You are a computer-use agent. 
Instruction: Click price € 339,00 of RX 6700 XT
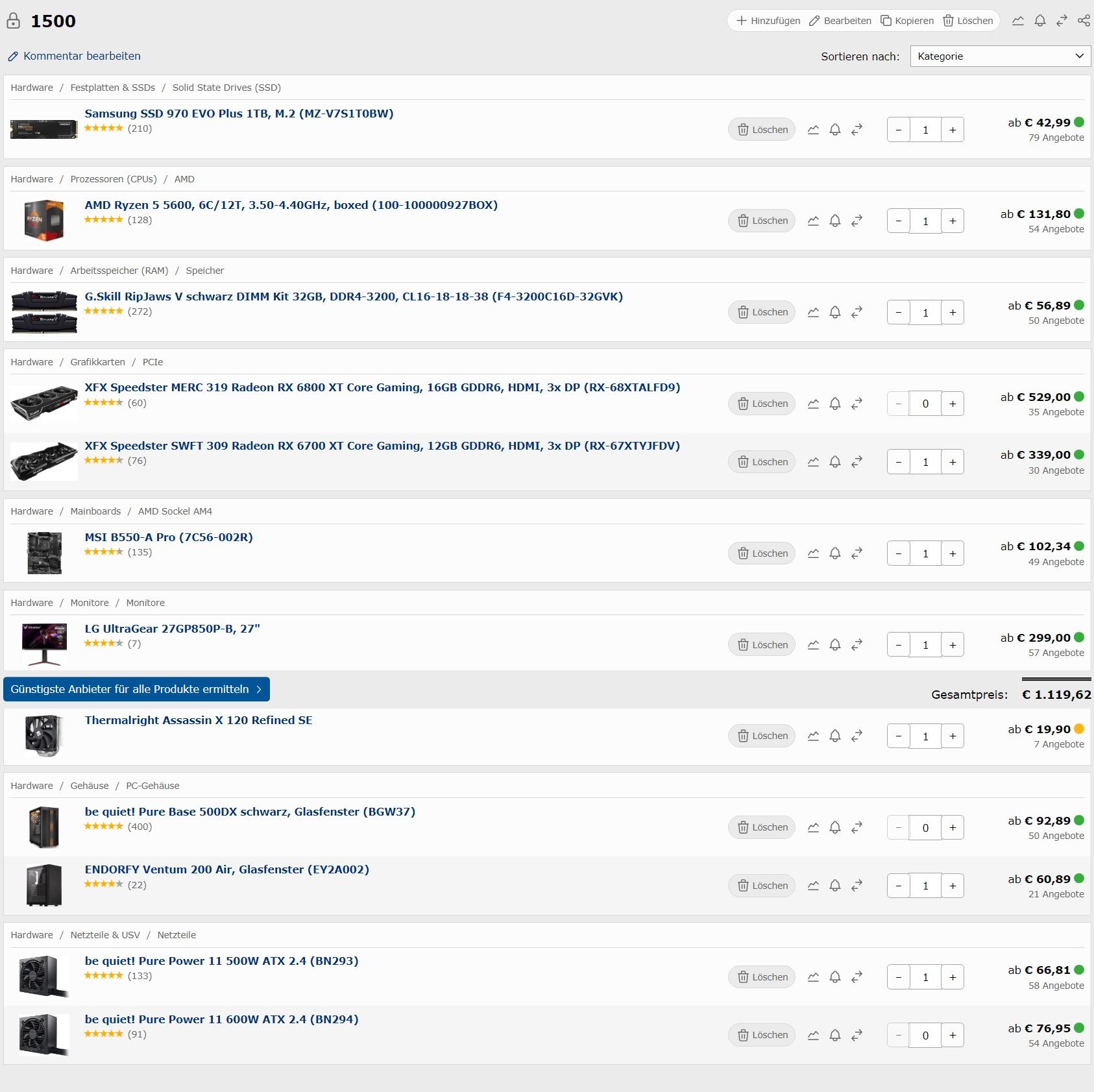click(1043, 455)
